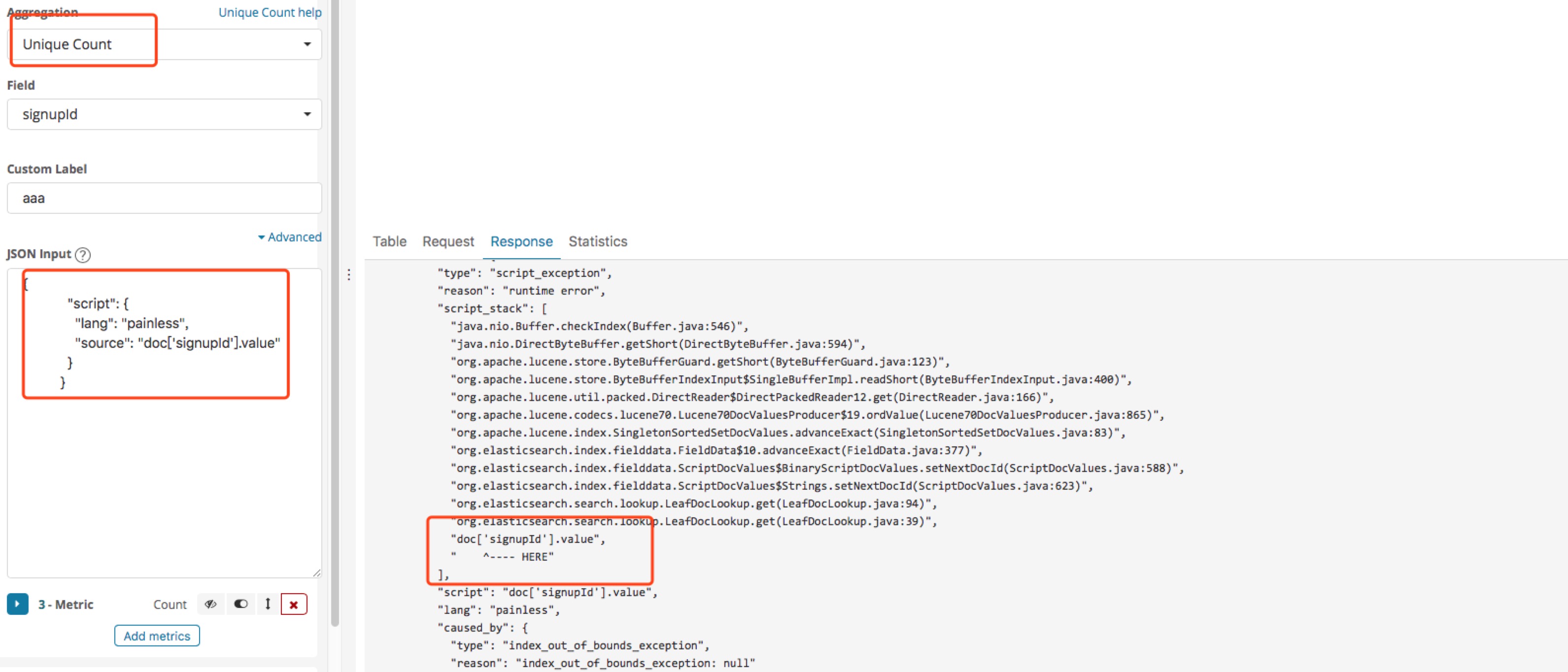Click the java.nio.Buffer.checkIndex stack line
The width and height of the screenshot is (1568, 672).
click(600, 326)
